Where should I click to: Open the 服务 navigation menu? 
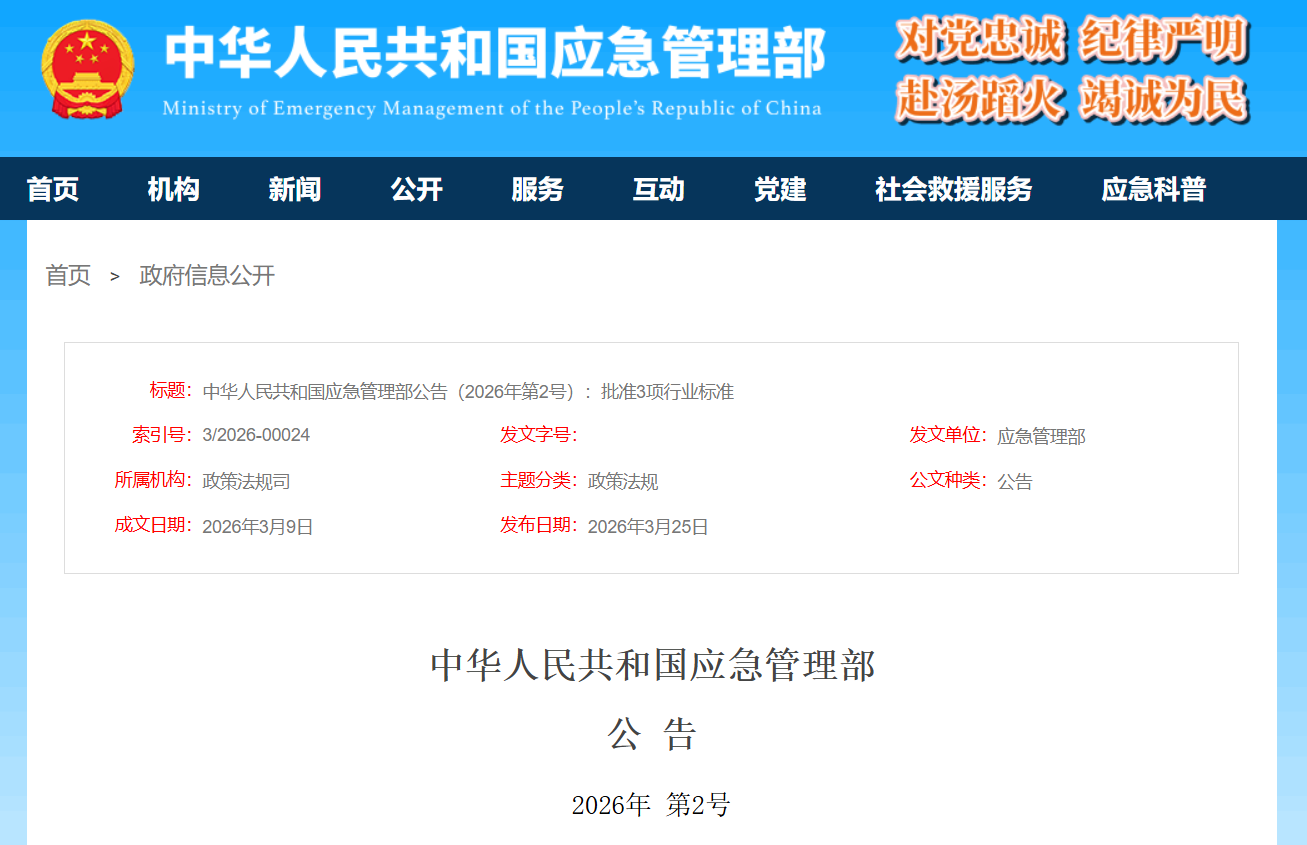tap(538, 189)
